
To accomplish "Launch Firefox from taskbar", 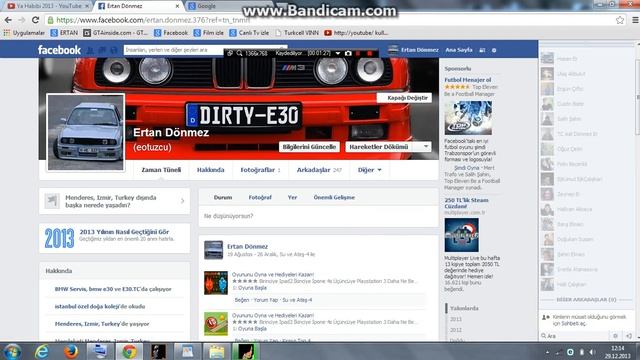I will coord(71,351).
